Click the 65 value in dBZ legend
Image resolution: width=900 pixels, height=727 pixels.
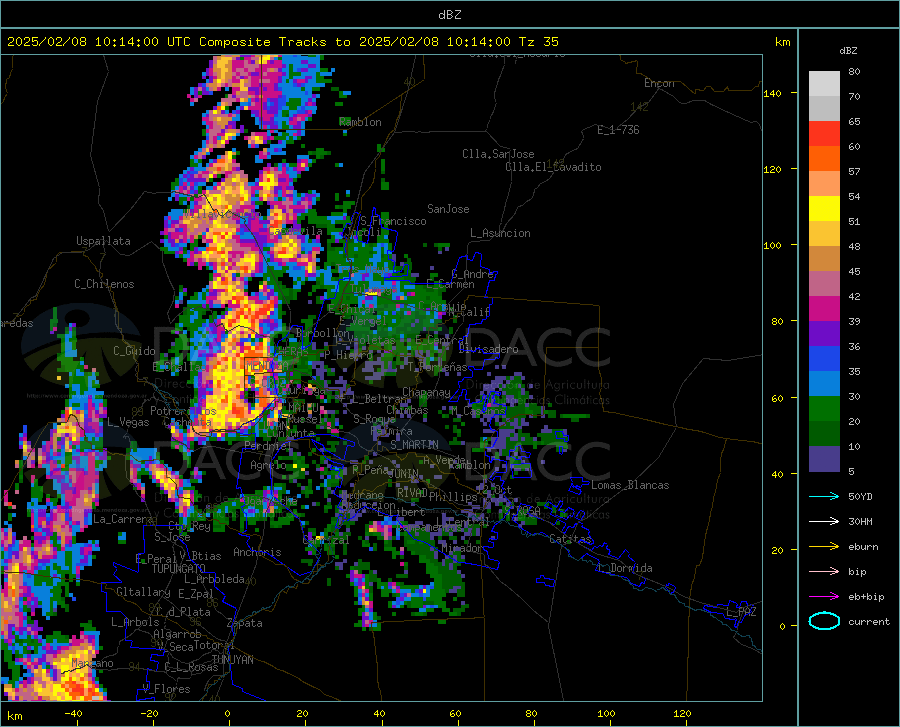click(x=854, y=122)
